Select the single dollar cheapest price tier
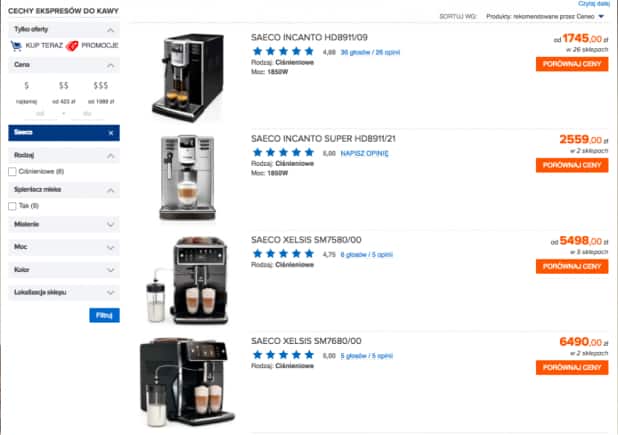Screen dimensions: 618x435 coord(26,86)
